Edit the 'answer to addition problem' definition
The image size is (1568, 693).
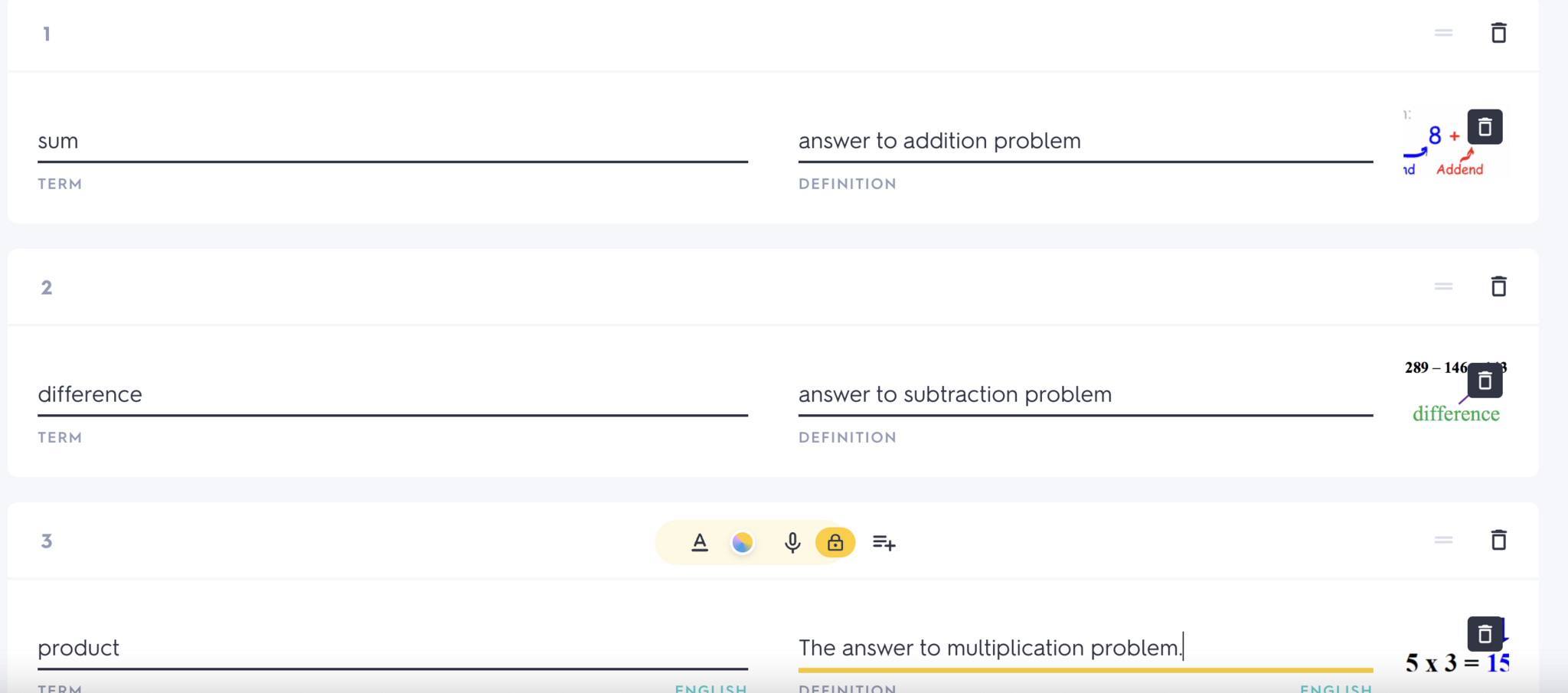pos(1085,141)
